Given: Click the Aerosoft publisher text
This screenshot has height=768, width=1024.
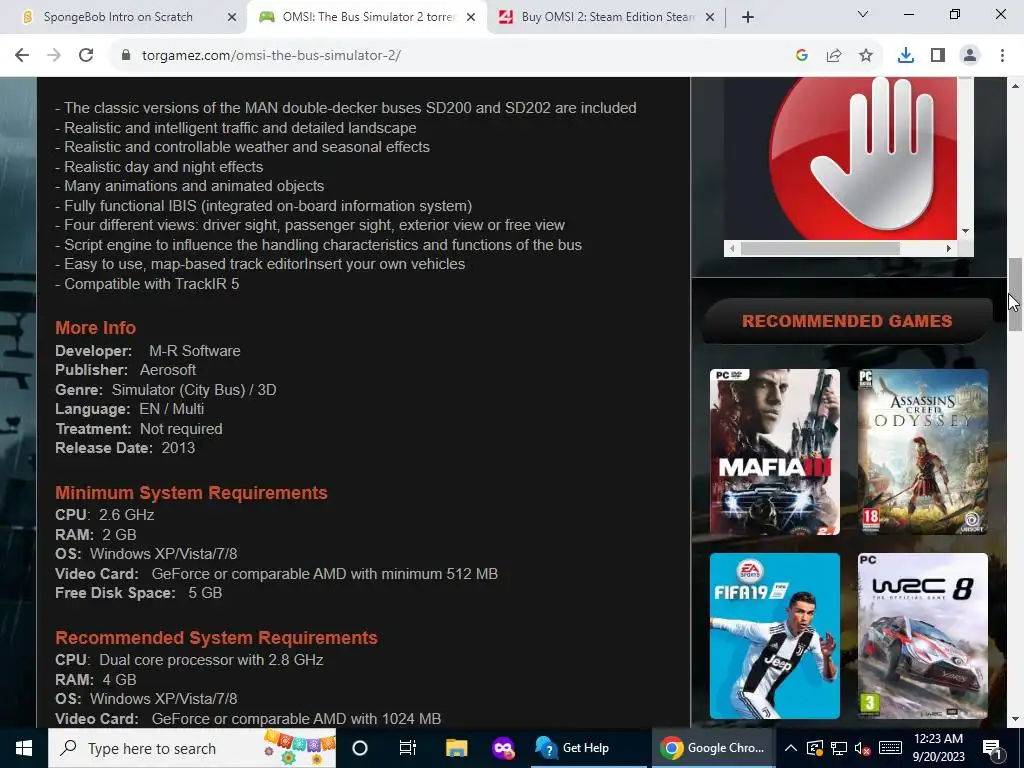Looking at the screenshot, I should click(x=168, y=370).
